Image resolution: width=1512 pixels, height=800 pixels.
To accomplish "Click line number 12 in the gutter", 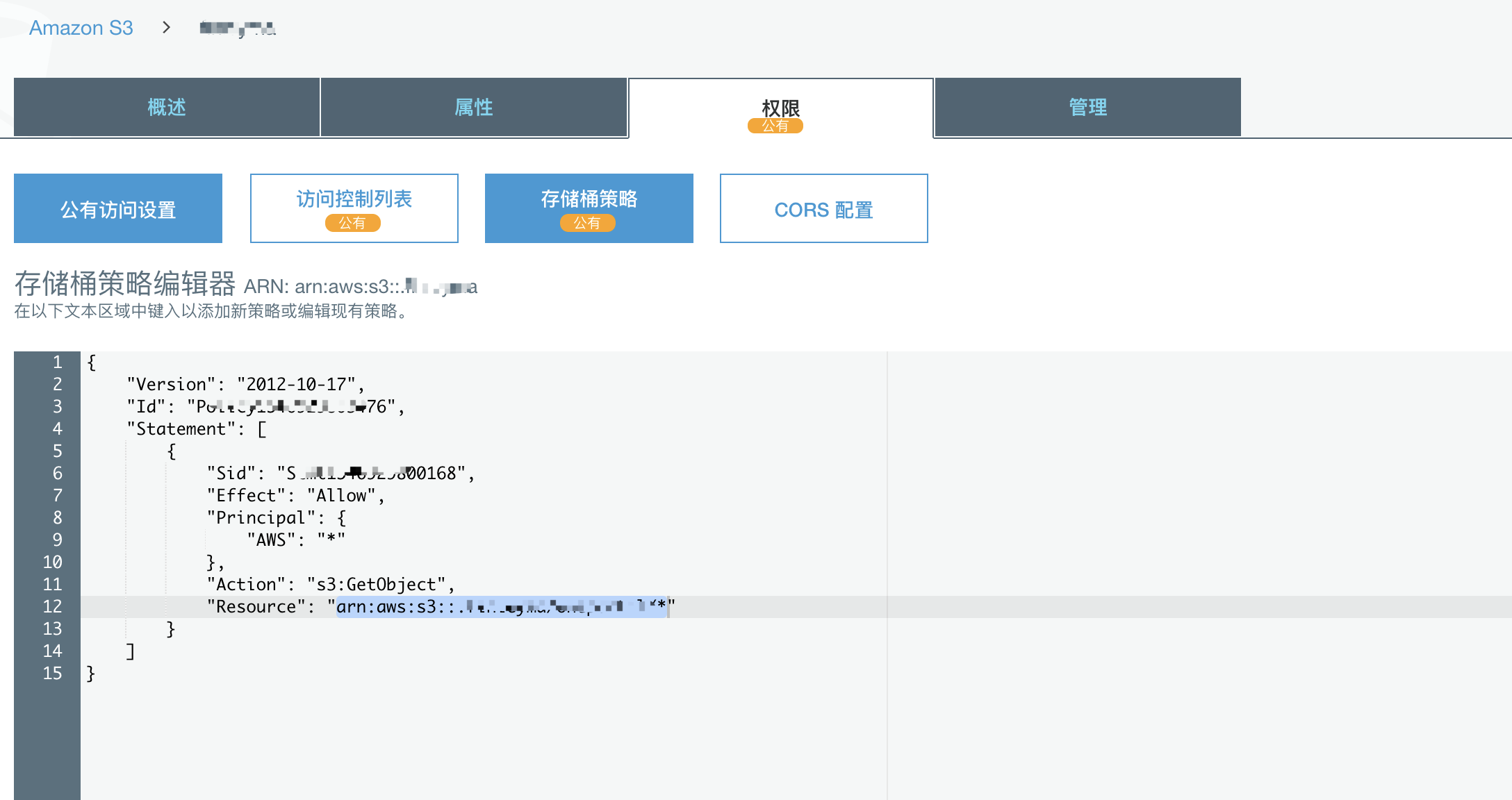I will pos(52,606).
